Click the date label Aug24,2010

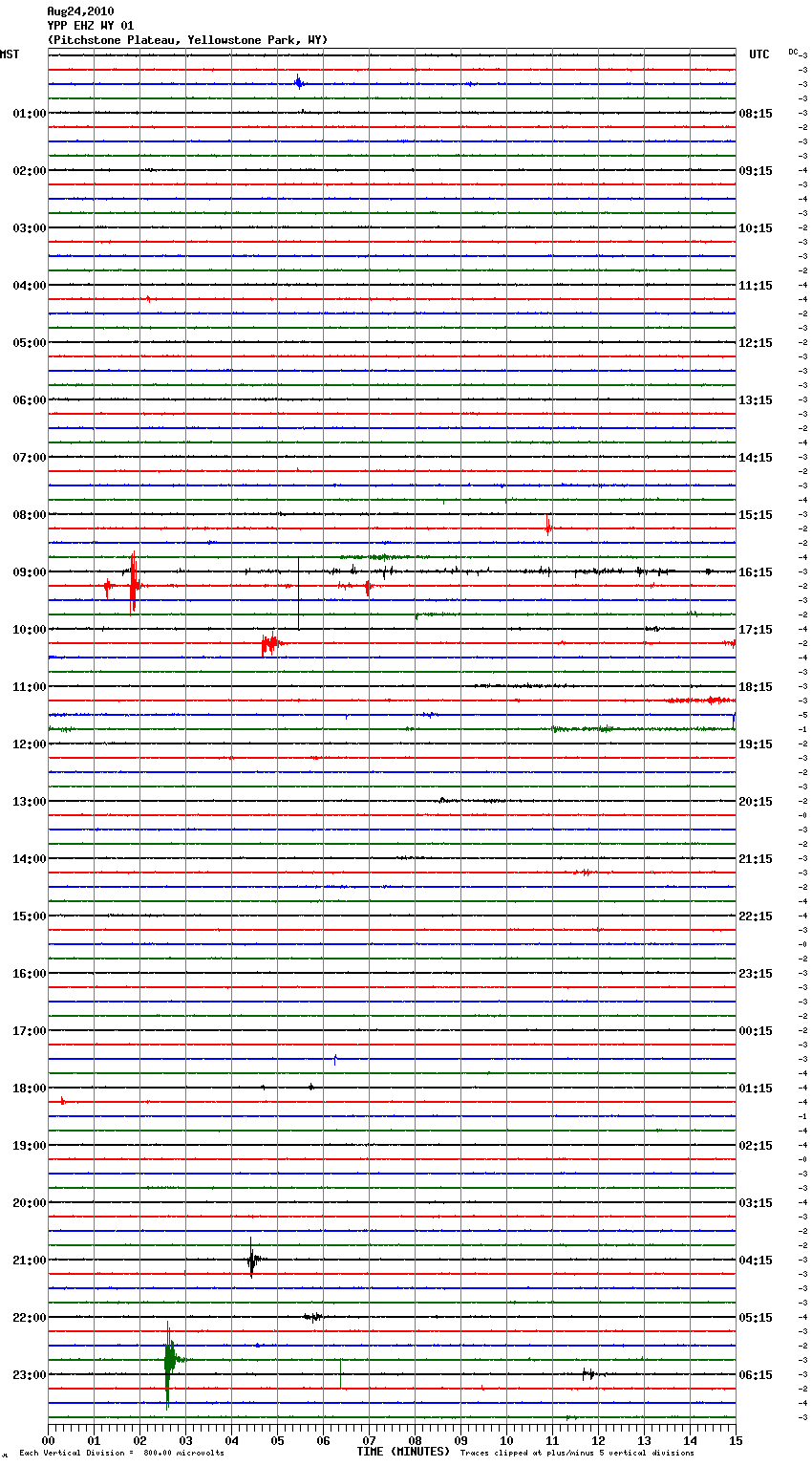(x=80, y=11)
